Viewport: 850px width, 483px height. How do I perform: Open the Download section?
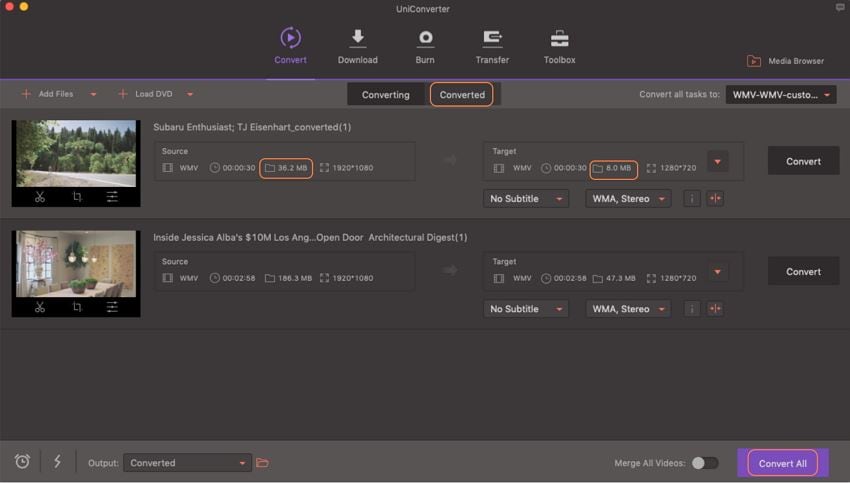357,46
